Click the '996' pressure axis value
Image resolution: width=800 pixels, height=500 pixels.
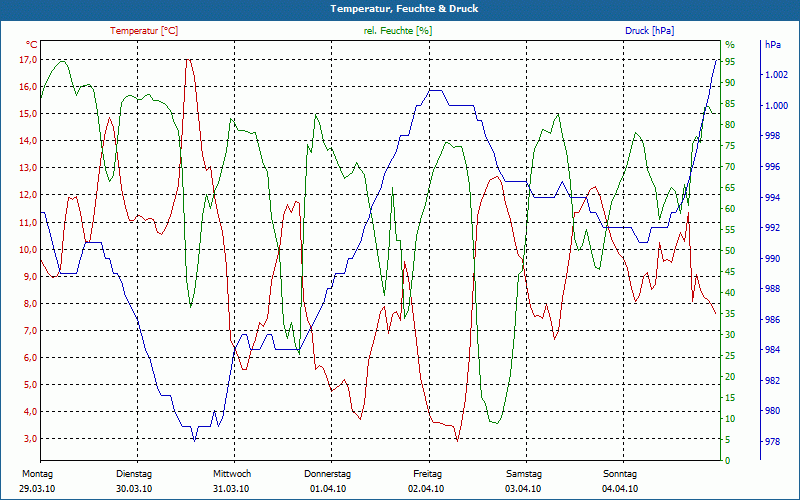pyautogui.click(x=772, y=166)
